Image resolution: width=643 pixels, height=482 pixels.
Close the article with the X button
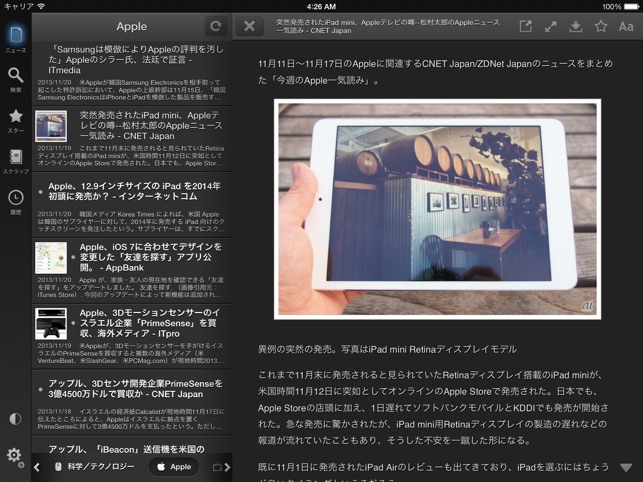pos(249,26)
